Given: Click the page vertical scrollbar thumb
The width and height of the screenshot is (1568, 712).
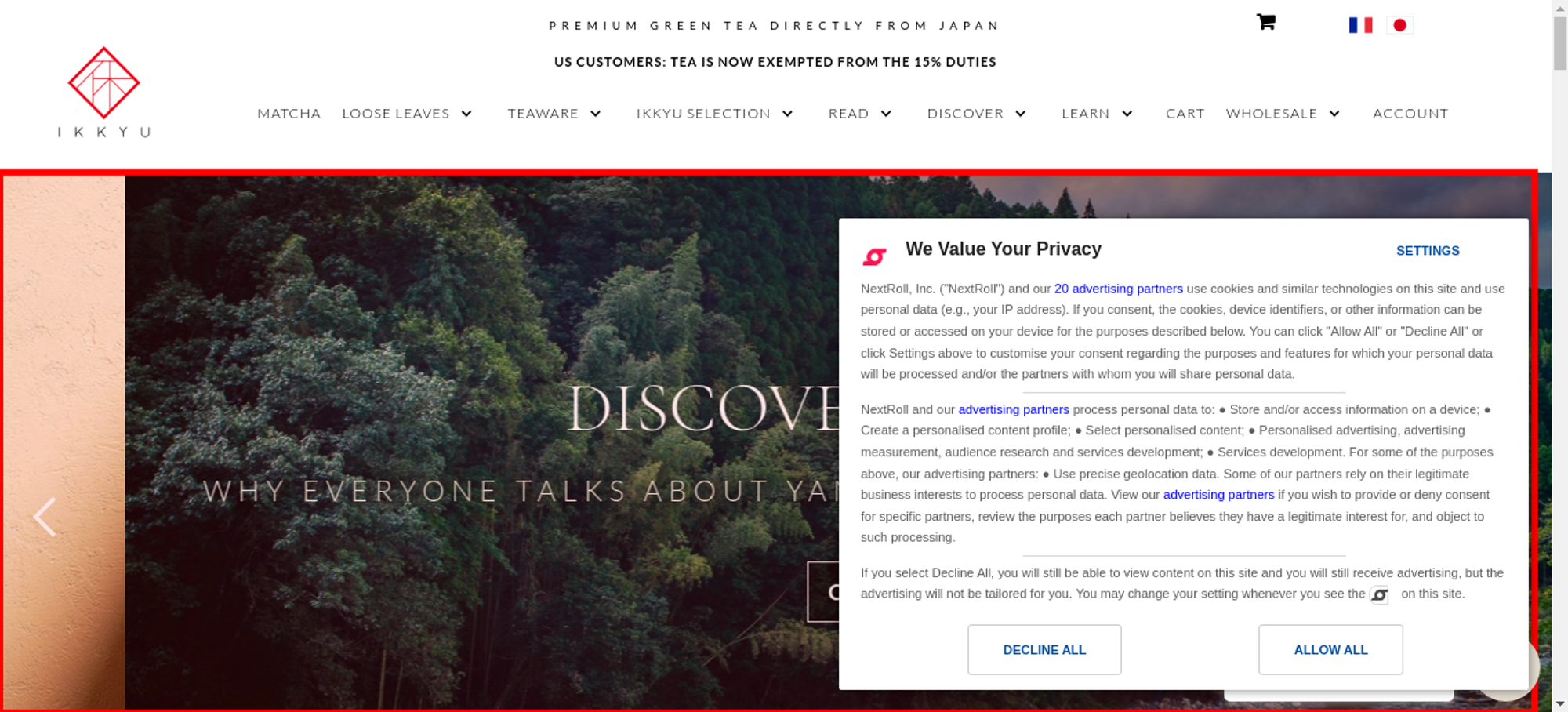Looking at the screenshot, I should 1559,43.
